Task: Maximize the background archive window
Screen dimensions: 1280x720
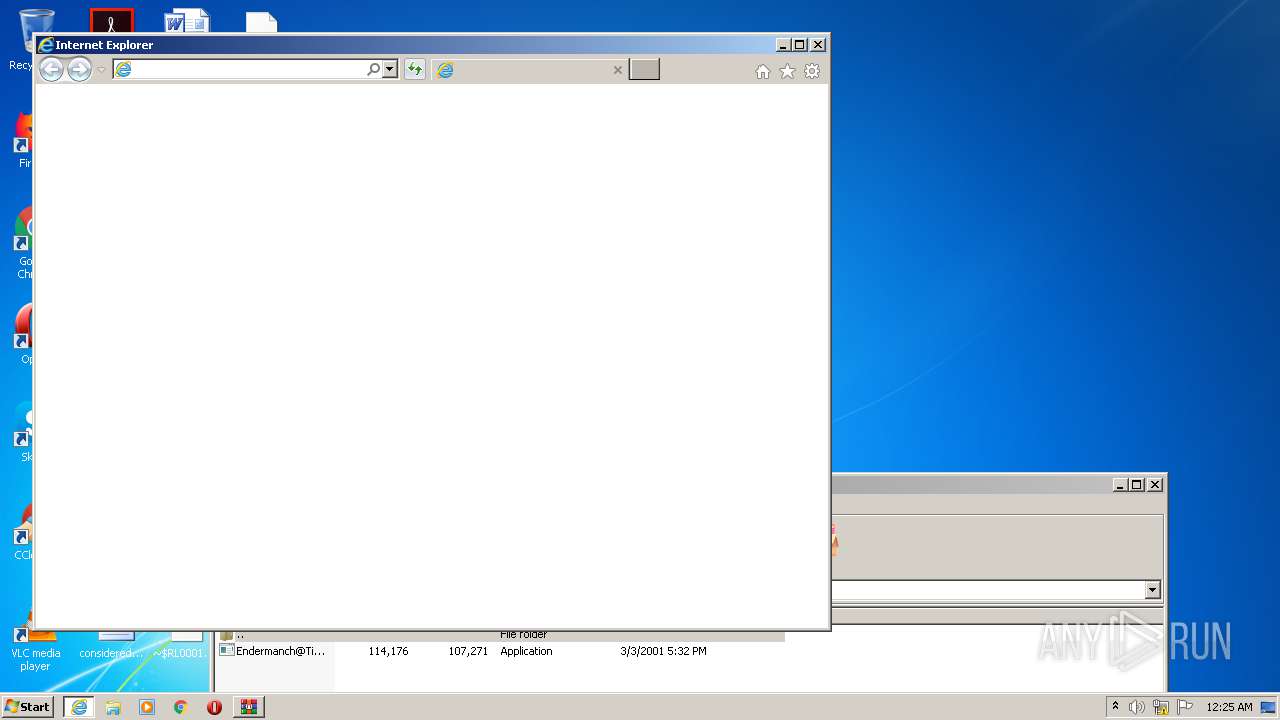Action: point(1137,484)
